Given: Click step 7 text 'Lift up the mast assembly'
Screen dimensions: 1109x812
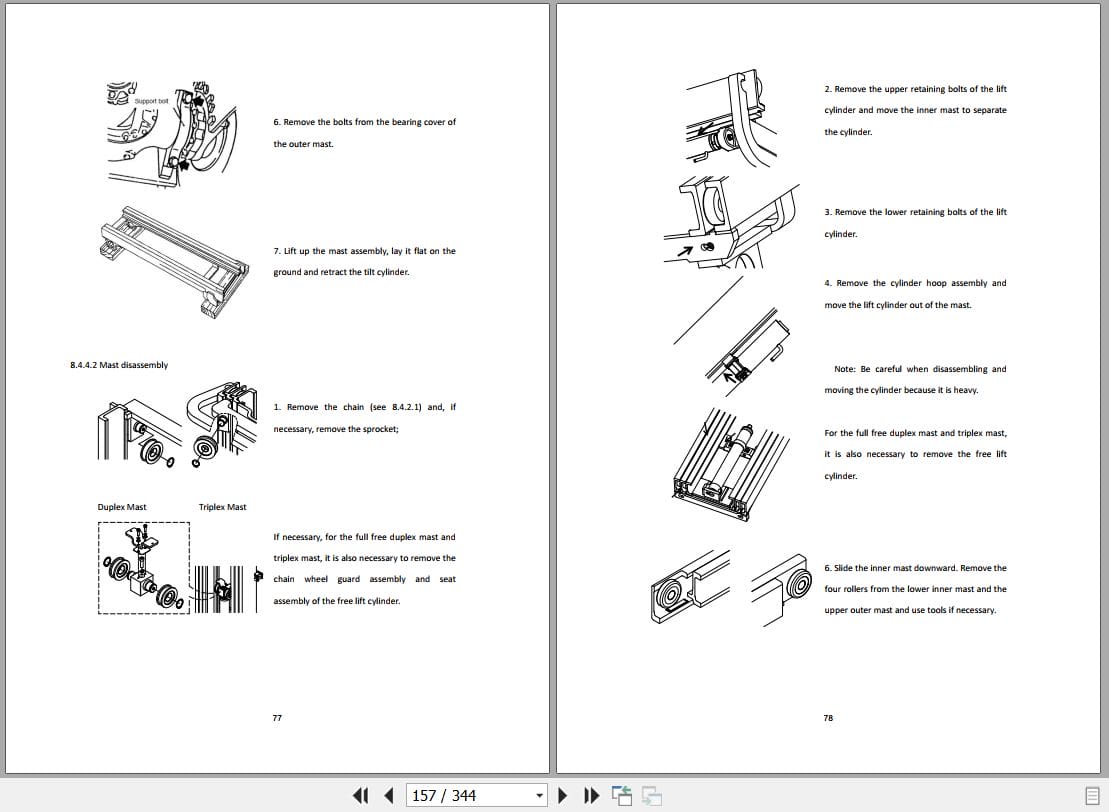Looking at the screenshot, I should pos(364,262).
